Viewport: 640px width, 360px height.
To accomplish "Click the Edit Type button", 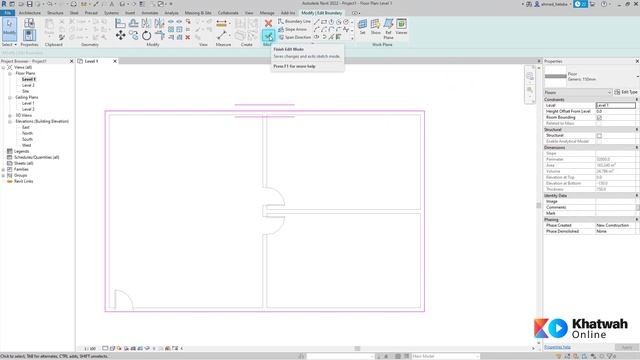I will 626,92.
